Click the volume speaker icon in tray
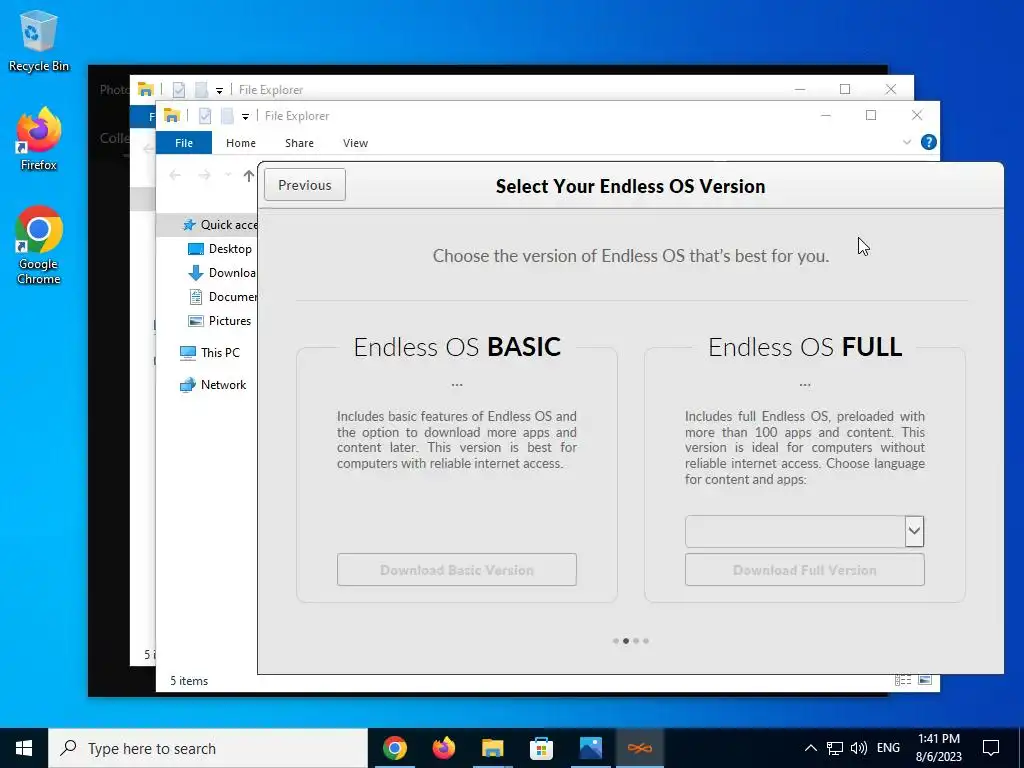1024x768 pixels. coord(859,748)
